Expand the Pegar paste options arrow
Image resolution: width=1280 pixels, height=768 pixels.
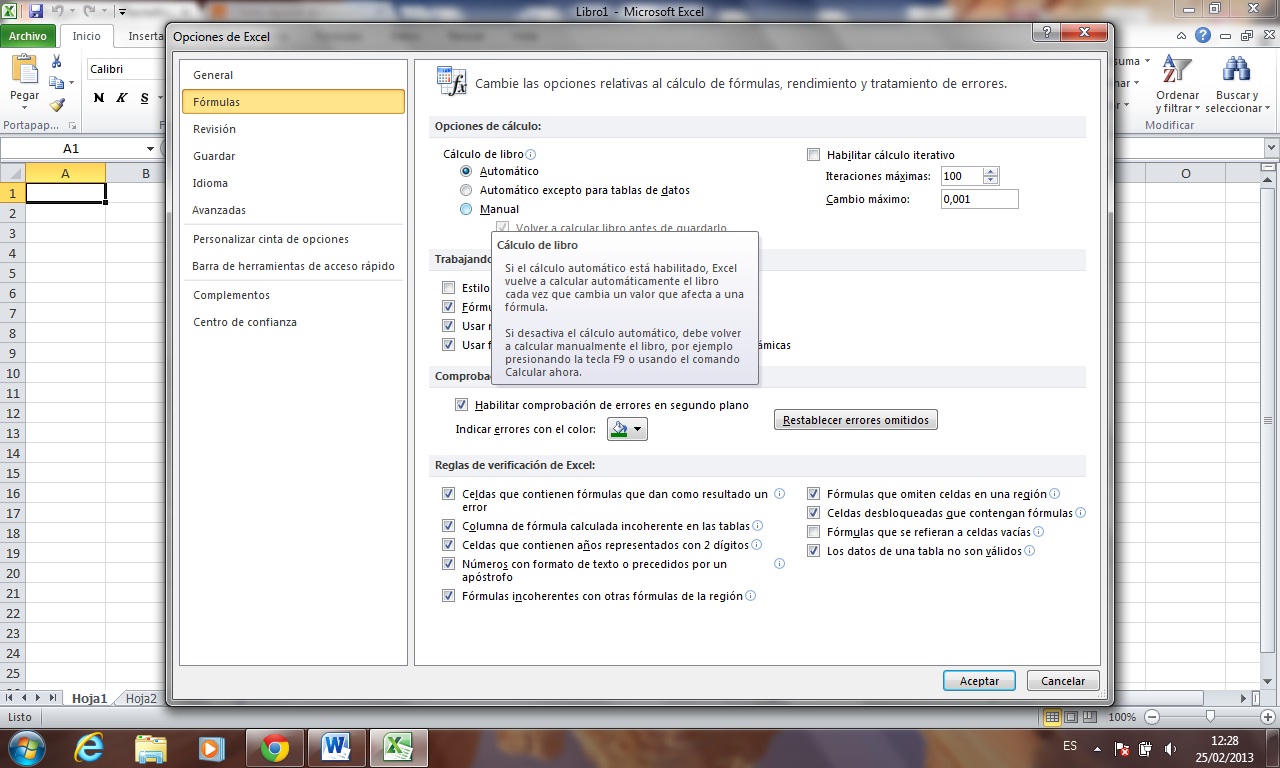click(24, 110)
